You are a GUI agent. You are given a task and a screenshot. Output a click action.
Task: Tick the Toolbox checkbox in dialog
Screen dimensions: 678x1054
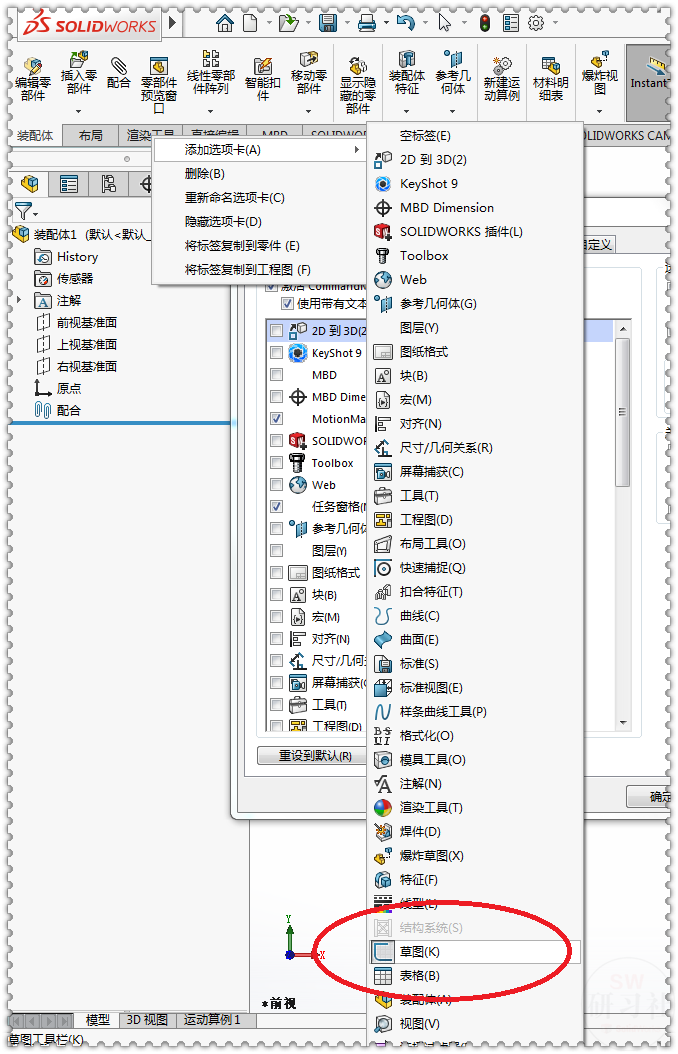tap(276, 462)
